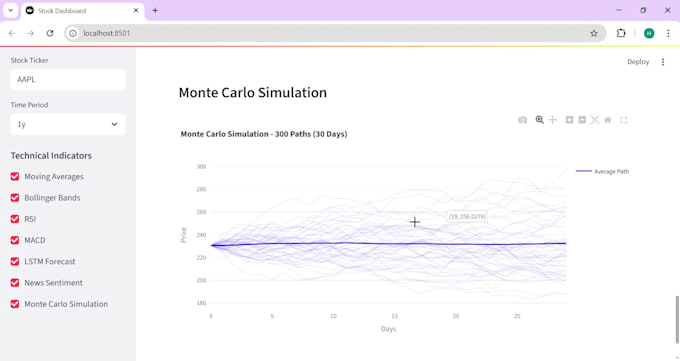680x361 pixels.
Task: Open the Chrome three-dot menu
Action: click(668, 33)
